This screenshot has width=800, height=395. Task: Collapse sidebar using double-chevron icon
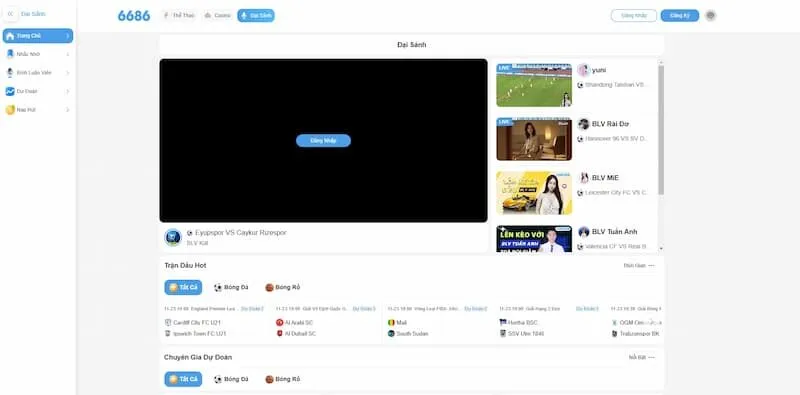click(x=10, y=14)
